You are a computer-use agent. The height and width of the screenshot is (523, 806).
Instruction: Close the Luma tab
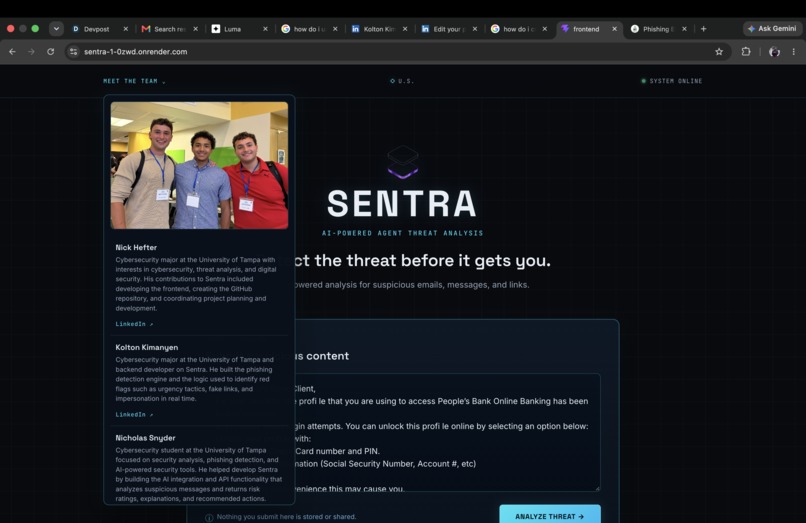(265, 29)
